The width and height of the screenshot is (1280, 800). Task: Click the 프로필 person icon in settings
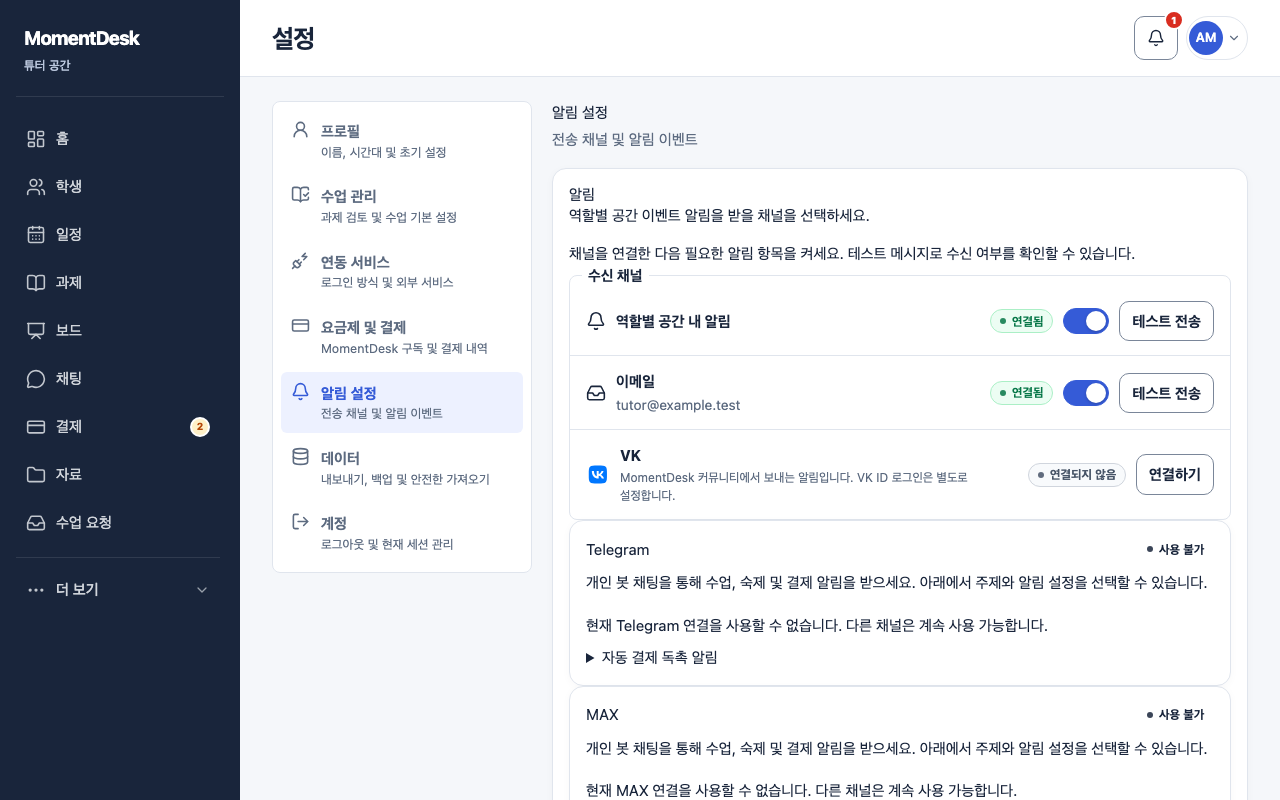click(x=300, y=130)
